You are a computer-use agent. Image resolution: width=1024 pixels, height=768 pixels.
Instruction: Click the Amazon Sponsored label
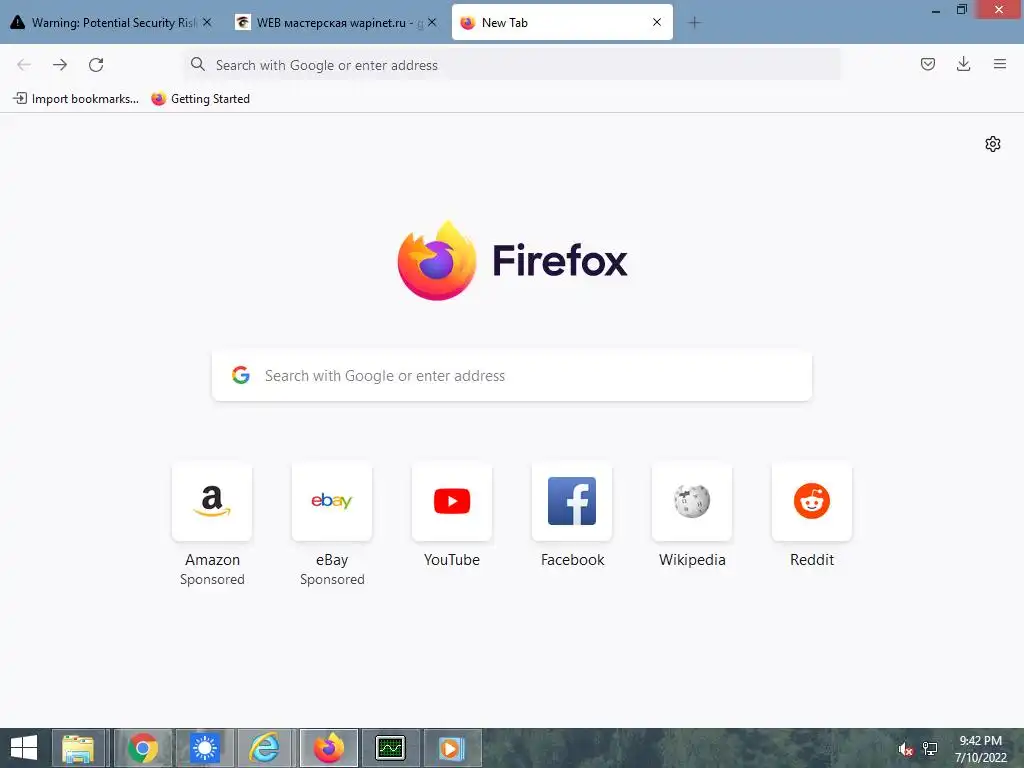(212, 579)
